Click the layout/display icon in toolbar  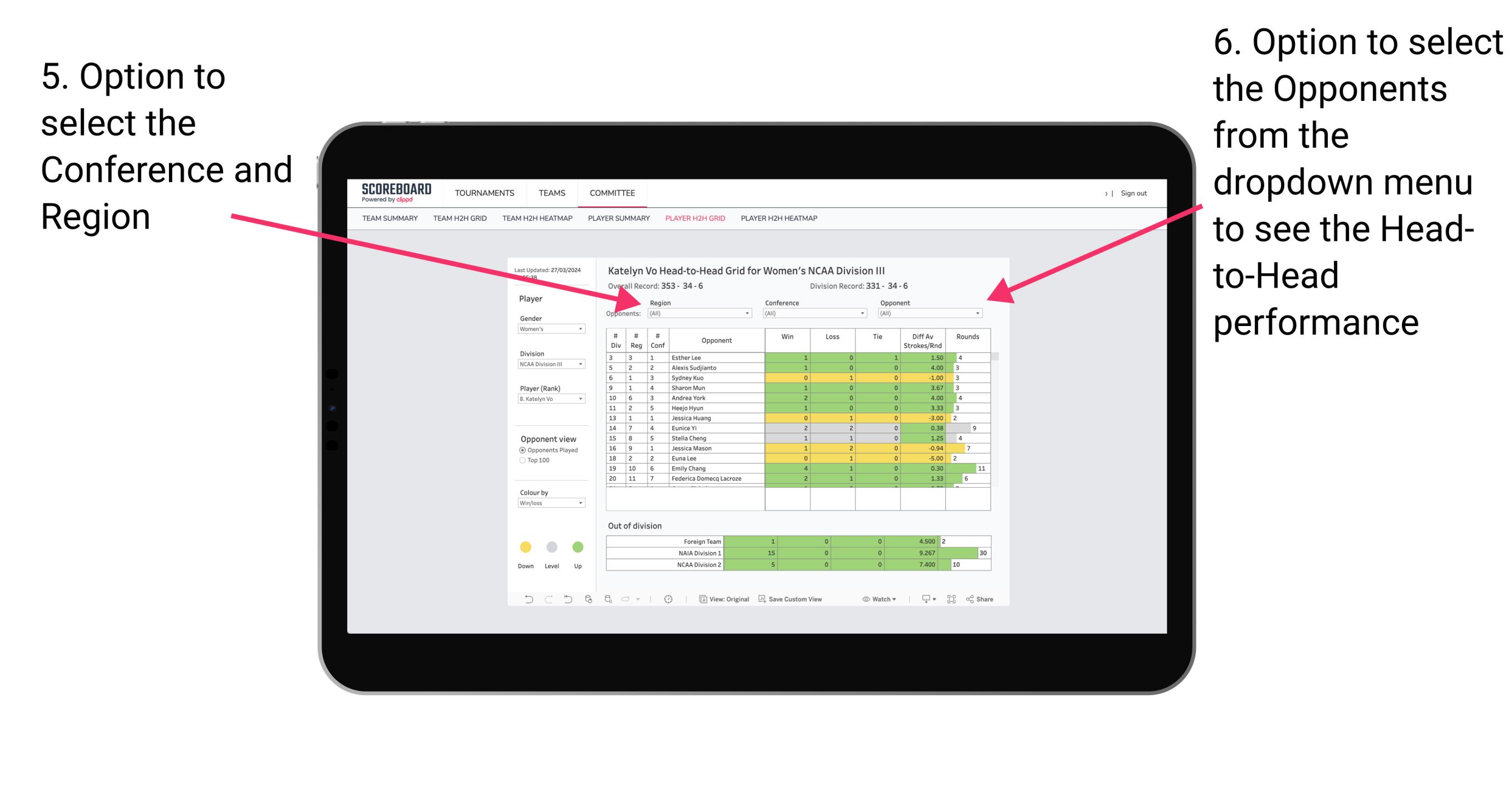click(951, 601)
